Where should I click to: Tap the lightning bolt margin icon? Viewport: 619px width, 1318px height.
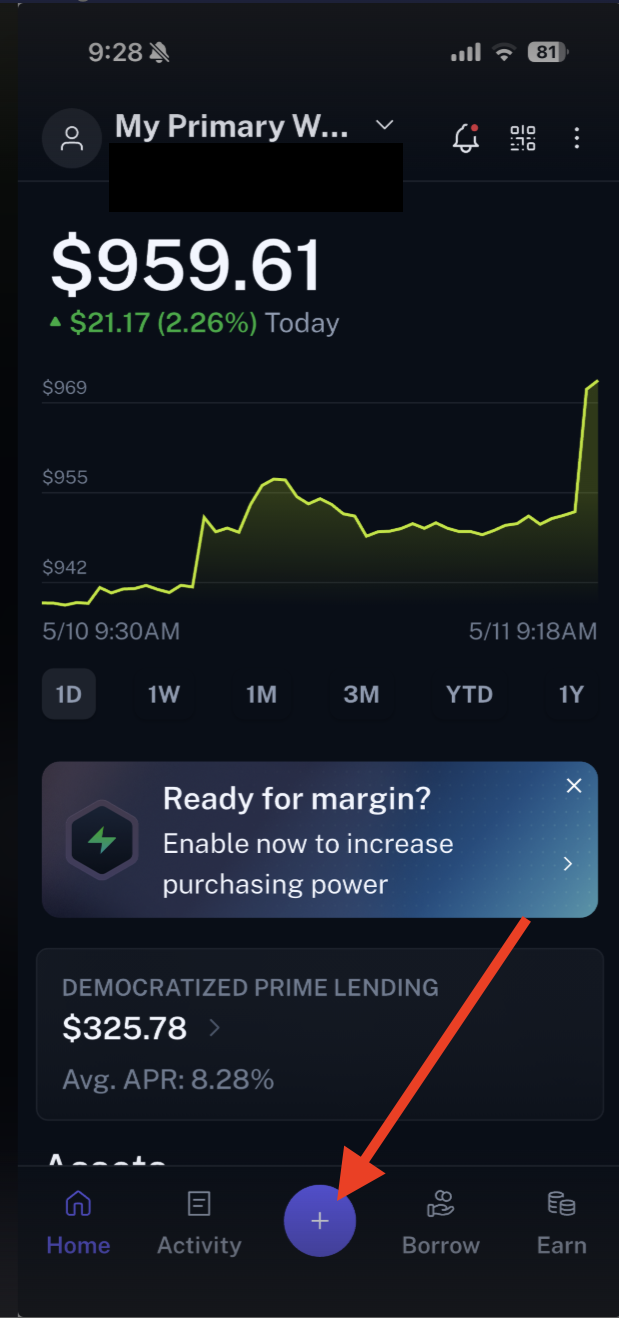101,839
